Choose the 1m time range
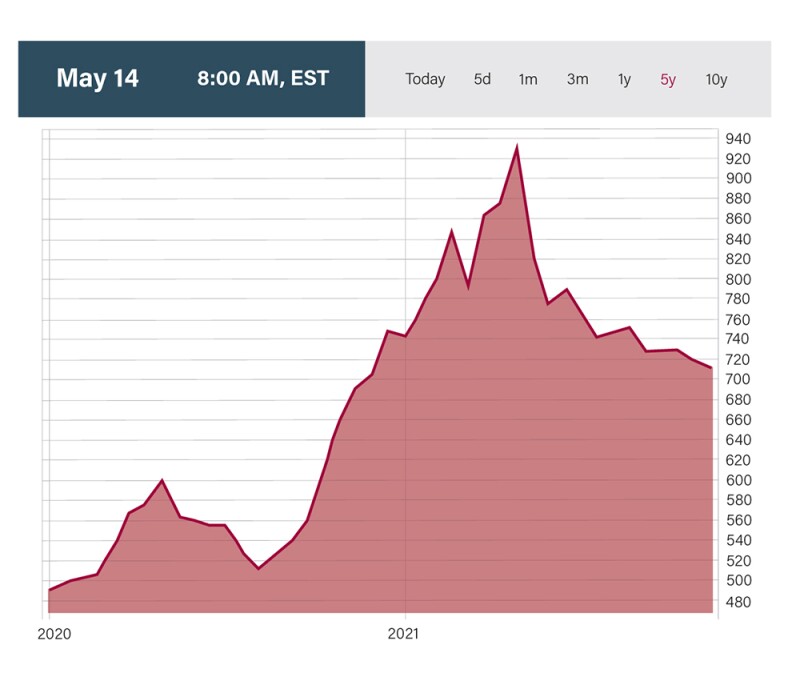Image resolution: width=800 pixels, height=677 pixels. [x=528, y=80]
